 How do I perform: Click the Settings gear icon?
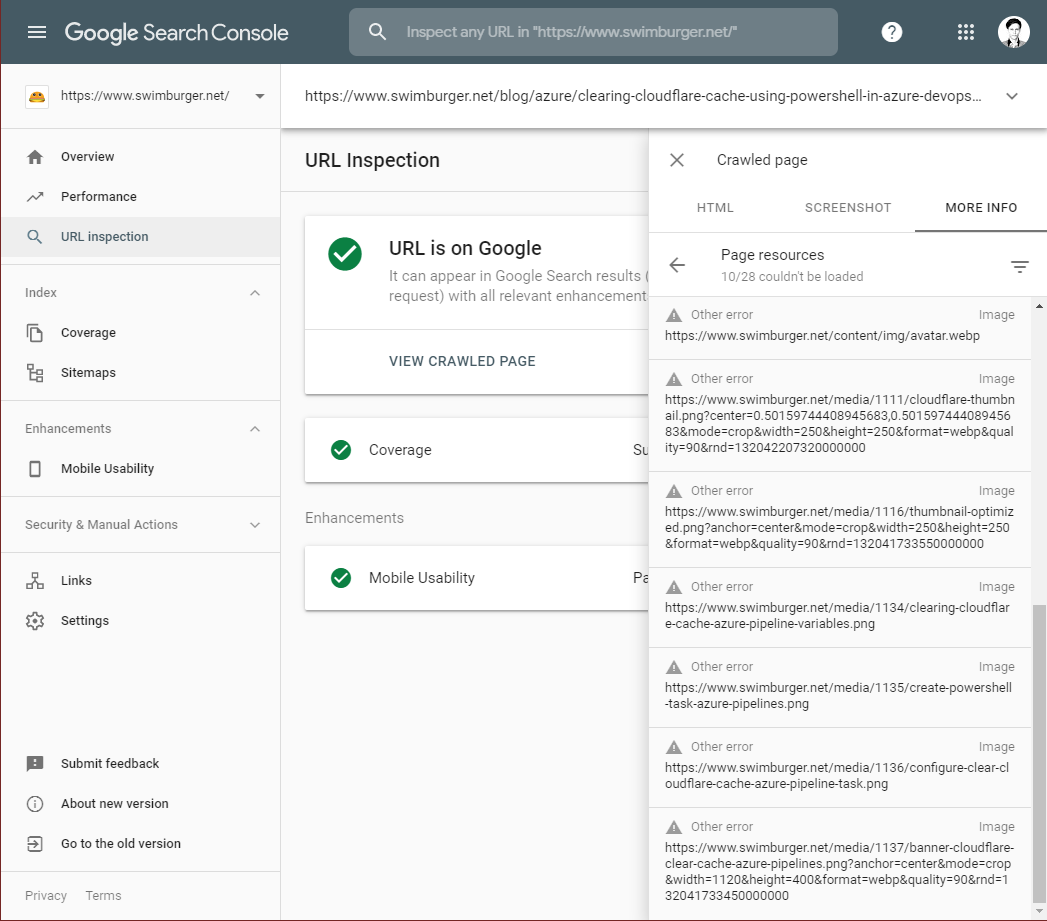(x=35, y=620)
